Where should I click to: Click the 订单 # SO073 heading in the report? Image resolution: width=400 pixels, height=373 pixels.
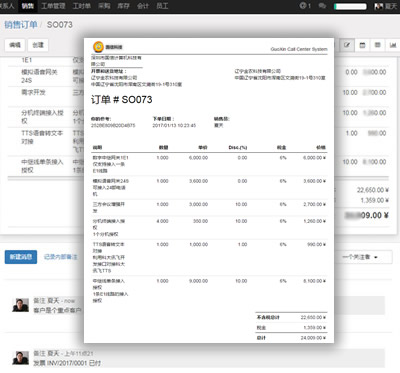point(122,100)
